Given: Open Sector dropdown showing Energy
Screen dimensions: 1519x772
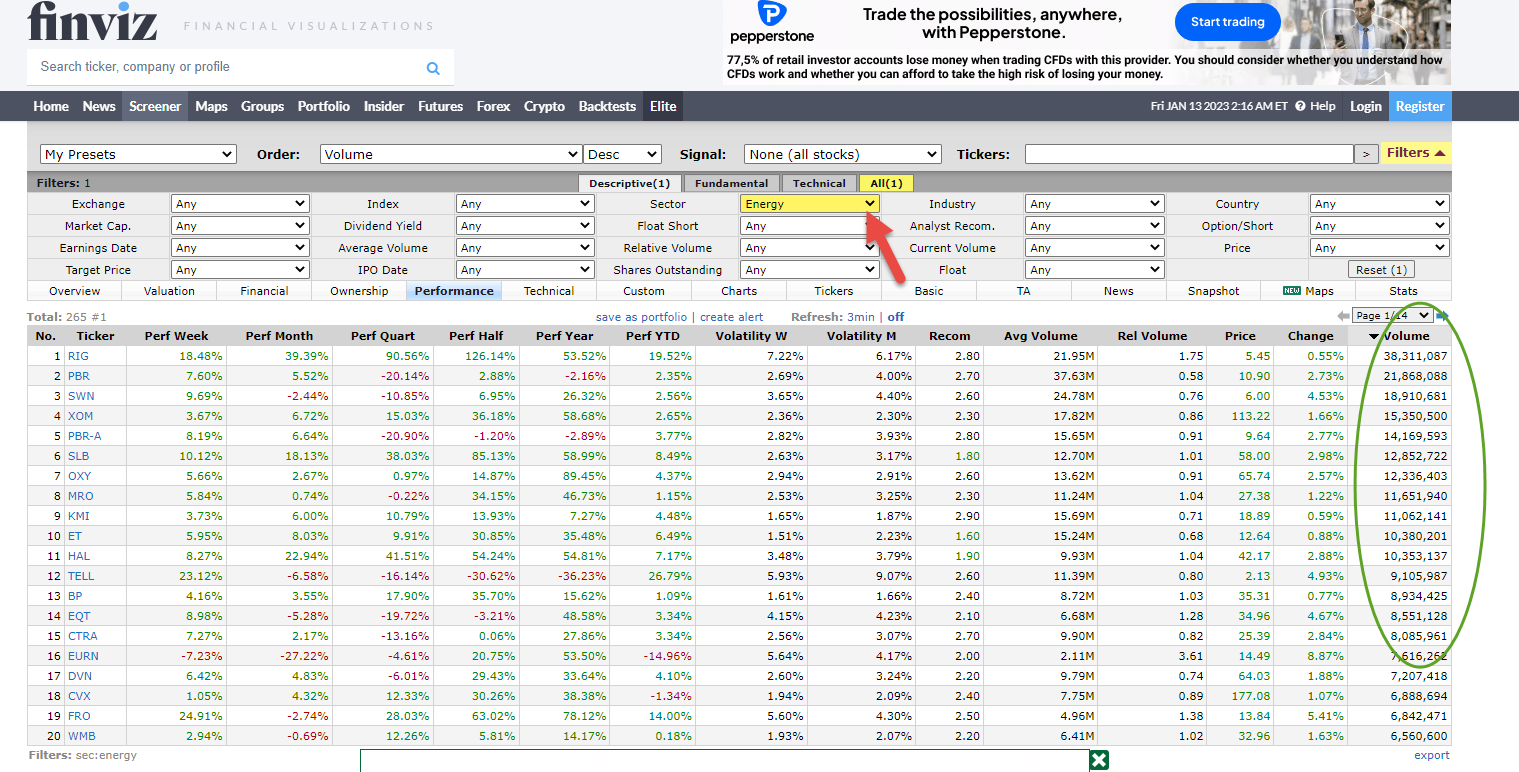Looking at the screenshot, I should click(x=810, y=204).
